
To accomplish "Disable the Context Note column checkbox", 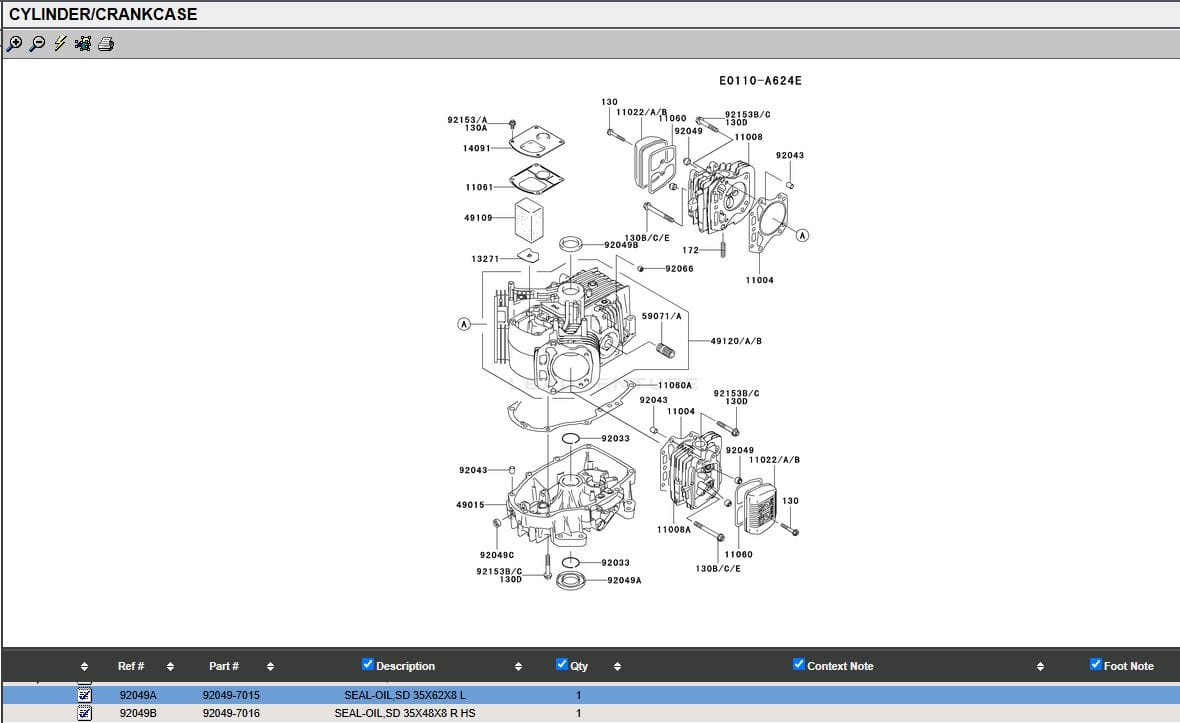I will point(798,665).
